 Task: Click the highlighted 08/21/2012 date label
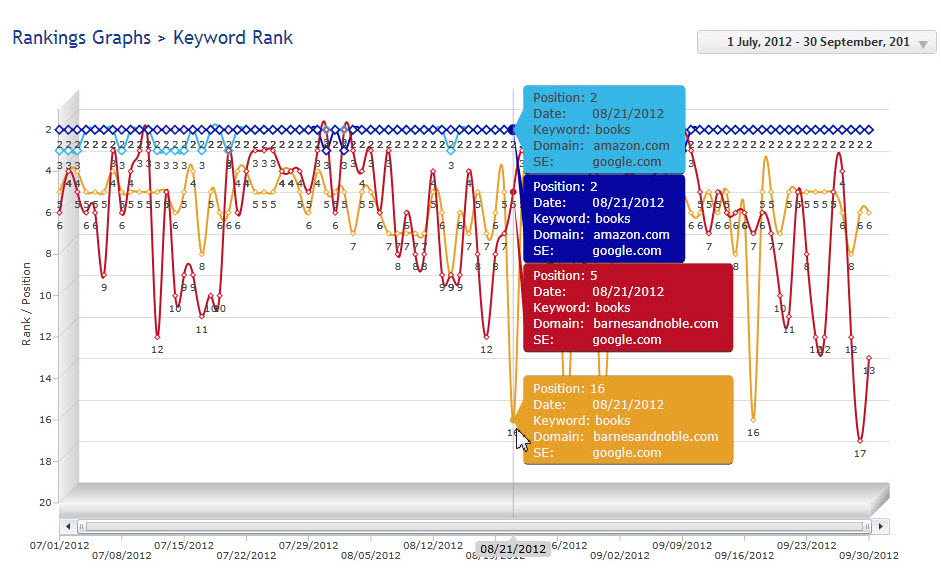(x=513, y=549)
